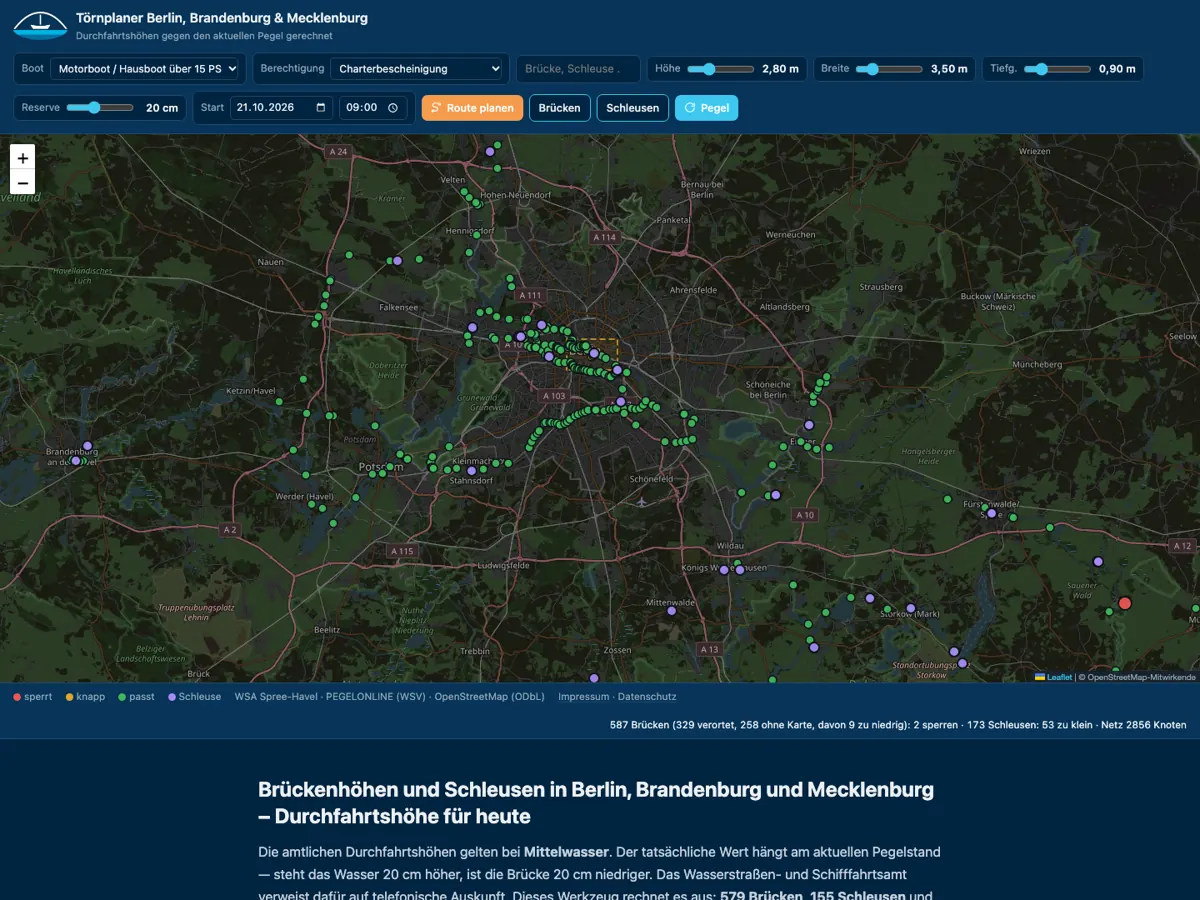
Task: Click the 'passt' legend entry
Action: pyautogui.click(x=137, y=697)
